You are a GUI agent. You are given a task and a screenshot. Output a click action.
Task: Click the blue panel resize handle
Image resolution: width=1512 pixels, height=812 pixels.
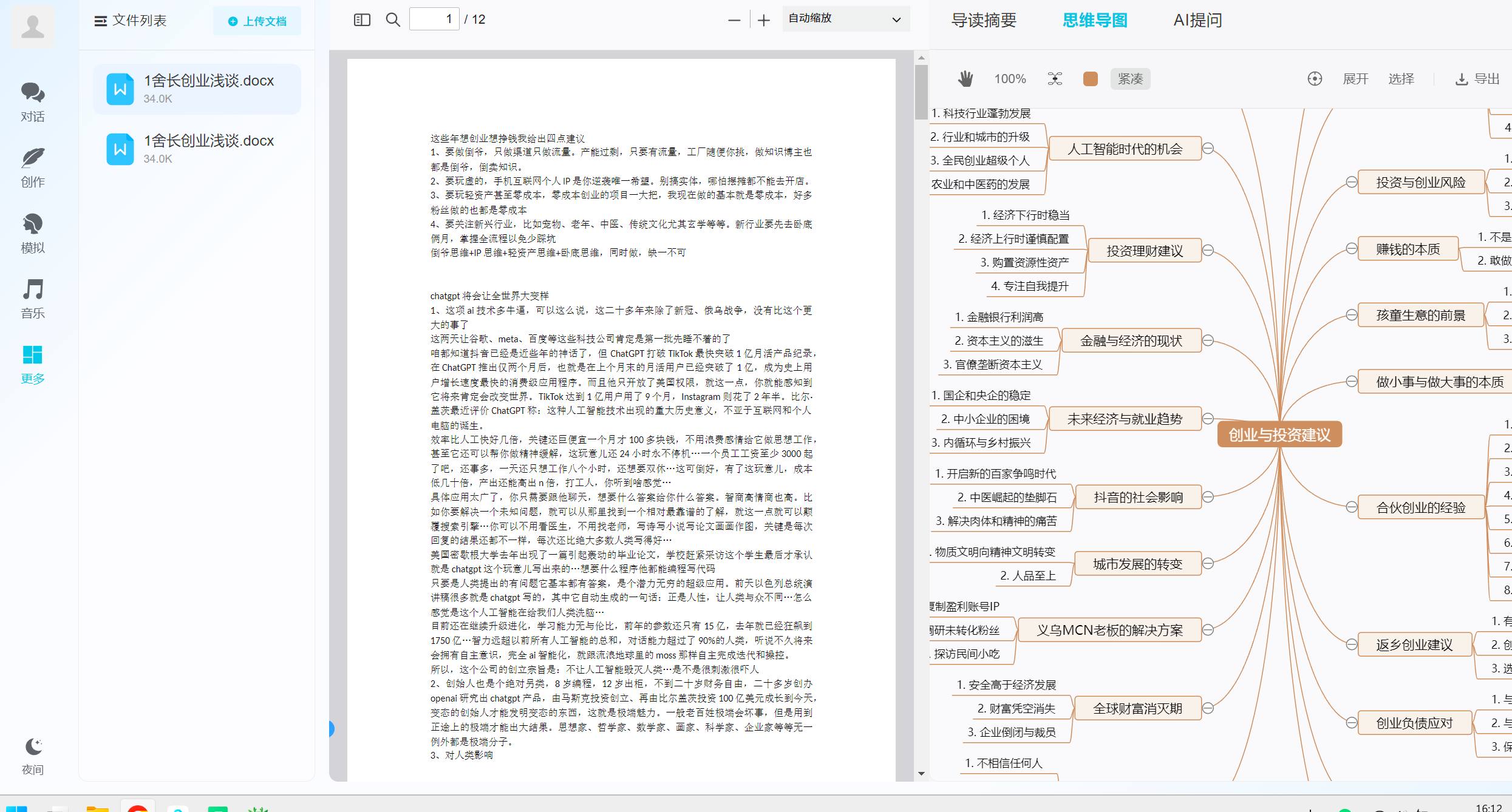click(331, 729)
